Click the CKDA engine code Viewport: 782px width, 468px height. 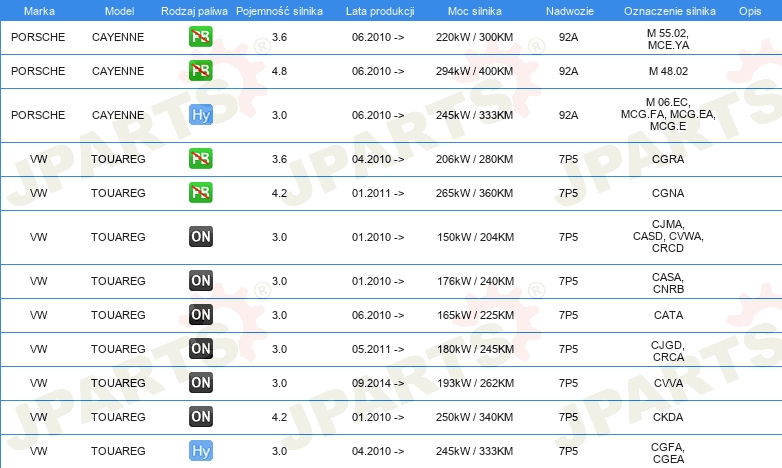coord(668,417)
